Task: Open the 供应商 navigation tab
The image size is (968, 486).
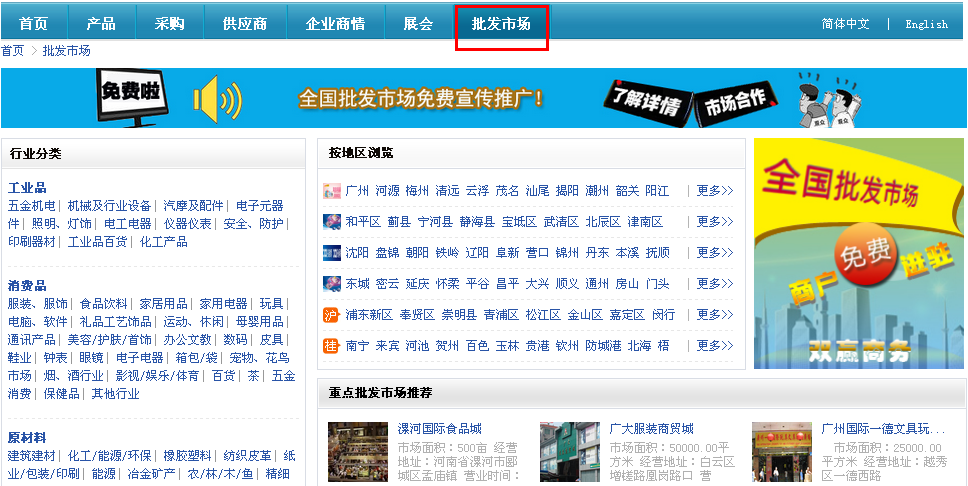Action: click(x=244, y=24)
